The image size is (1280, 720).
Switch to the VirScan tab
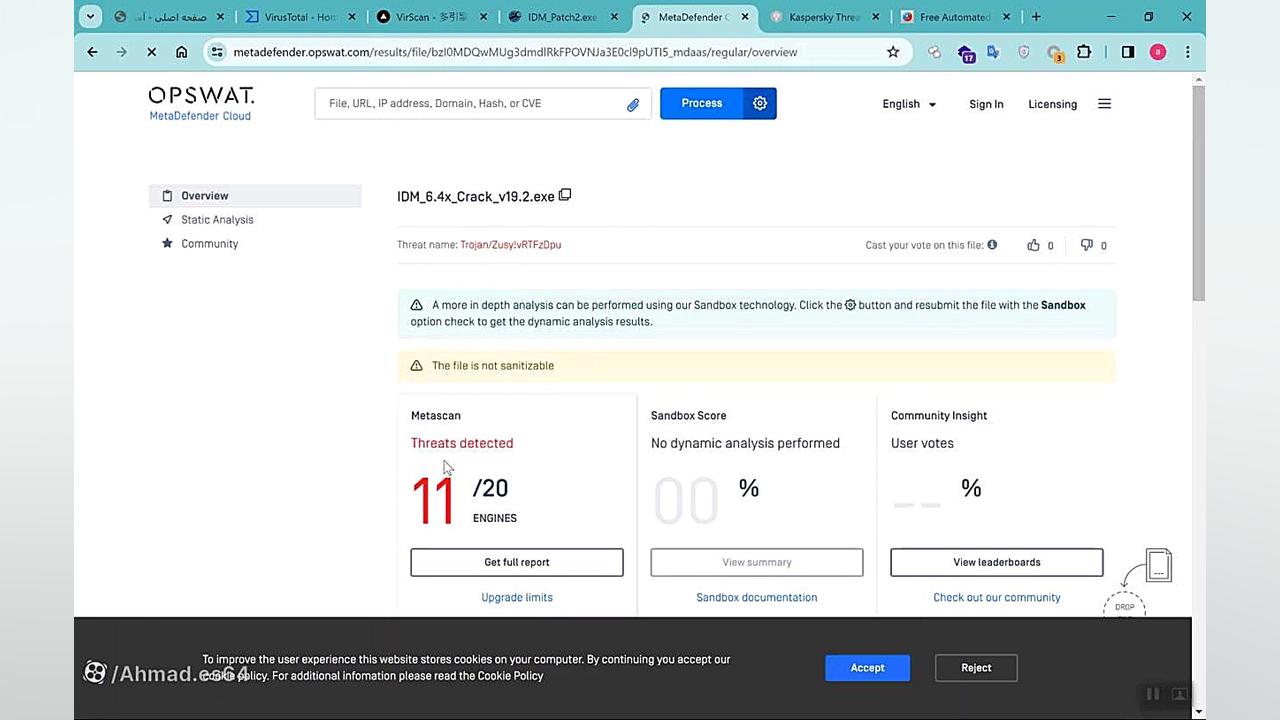[x=430, y=17]
